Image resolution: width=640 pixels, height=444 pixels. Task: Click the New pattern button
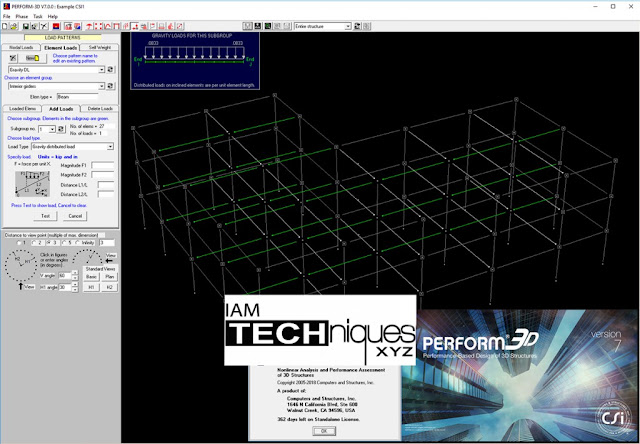tap(32, 58)
